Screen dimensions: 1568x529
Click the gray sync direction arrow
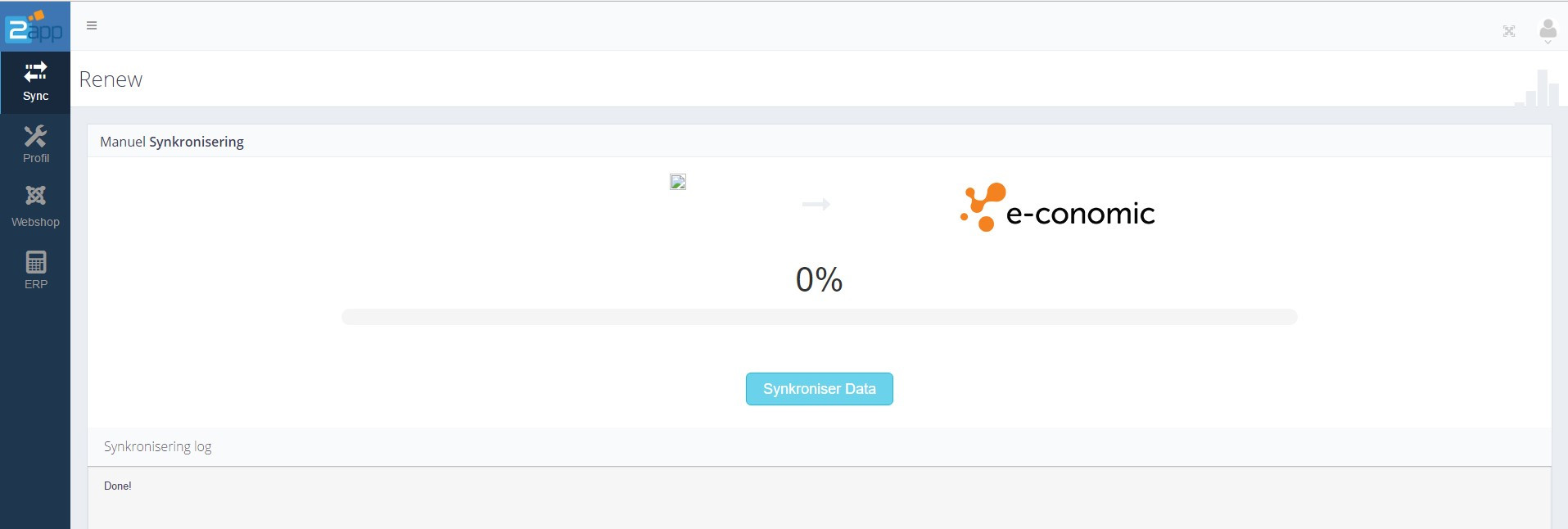(816, 205)
